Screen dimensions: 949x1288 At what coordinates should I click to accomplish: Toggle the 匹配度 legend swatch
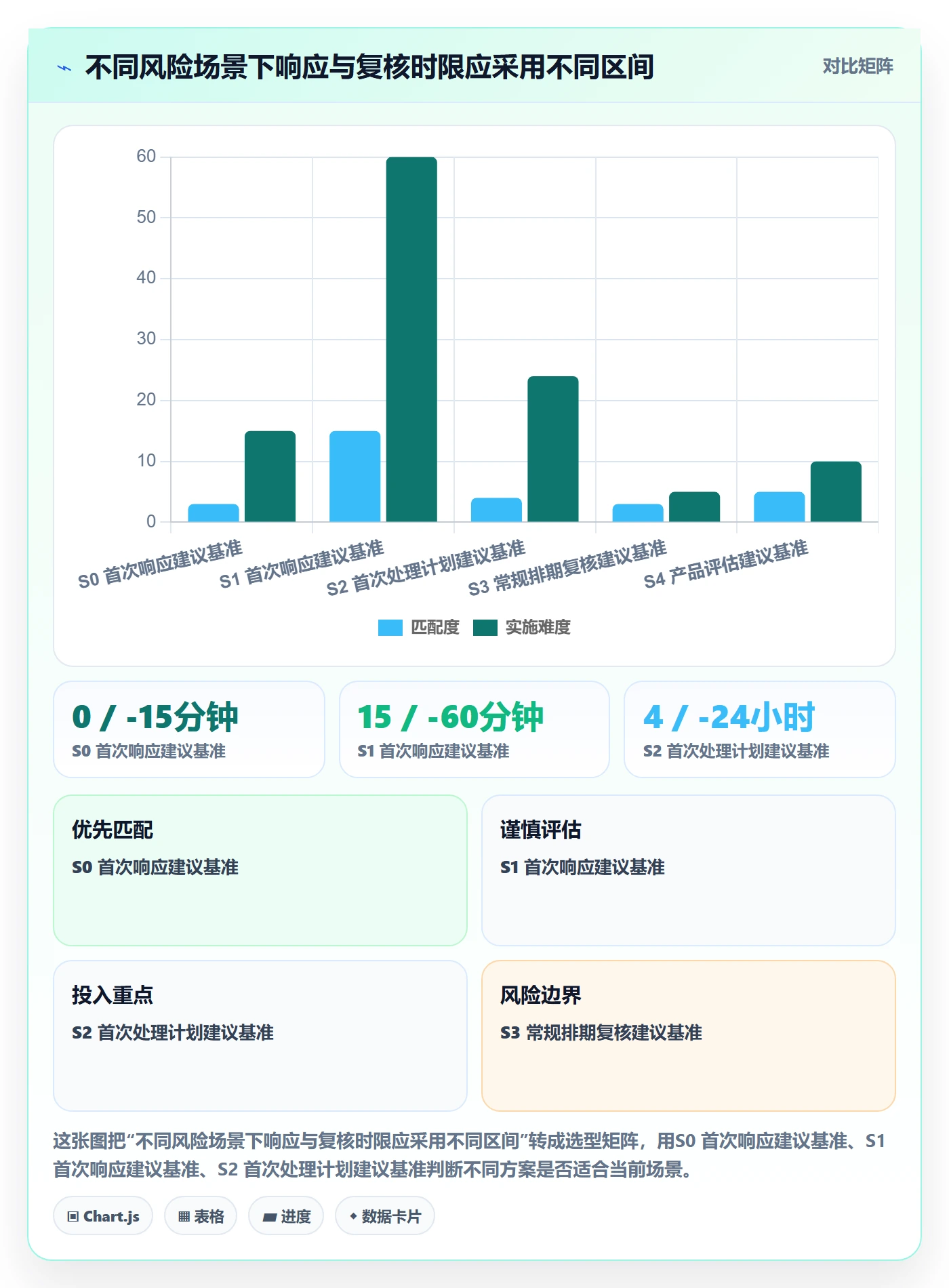[x=390, y=628]
